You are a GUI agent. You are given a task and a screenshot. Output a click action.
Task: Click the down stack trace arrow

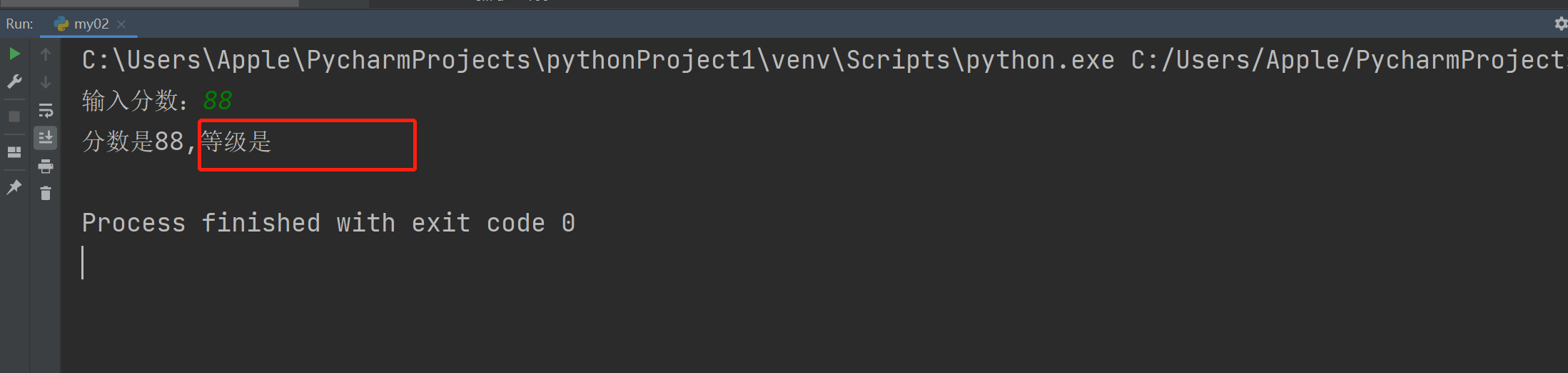coord(46,82)
